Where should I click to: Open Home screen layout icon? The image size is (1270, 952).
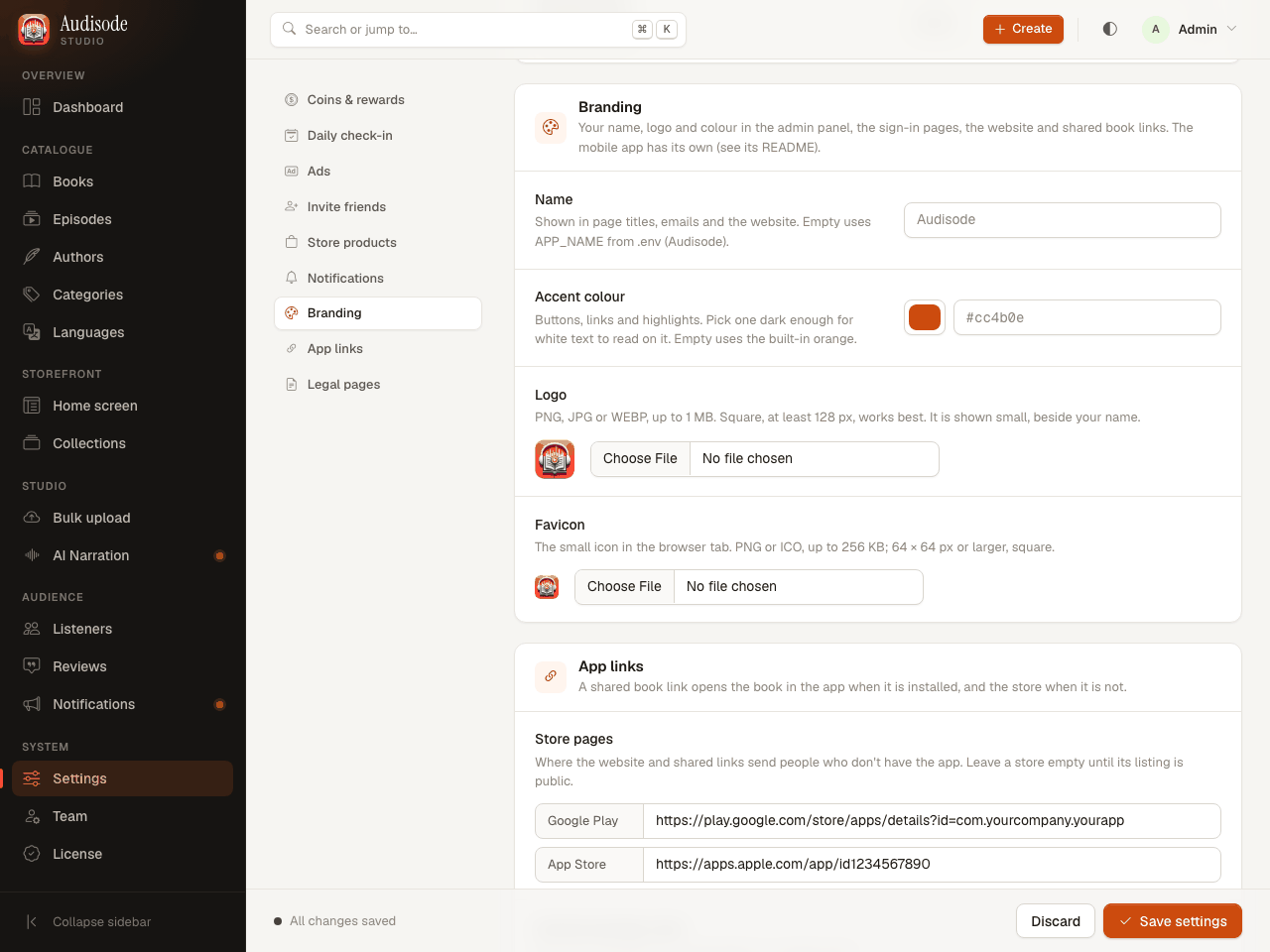pos(32,406)
